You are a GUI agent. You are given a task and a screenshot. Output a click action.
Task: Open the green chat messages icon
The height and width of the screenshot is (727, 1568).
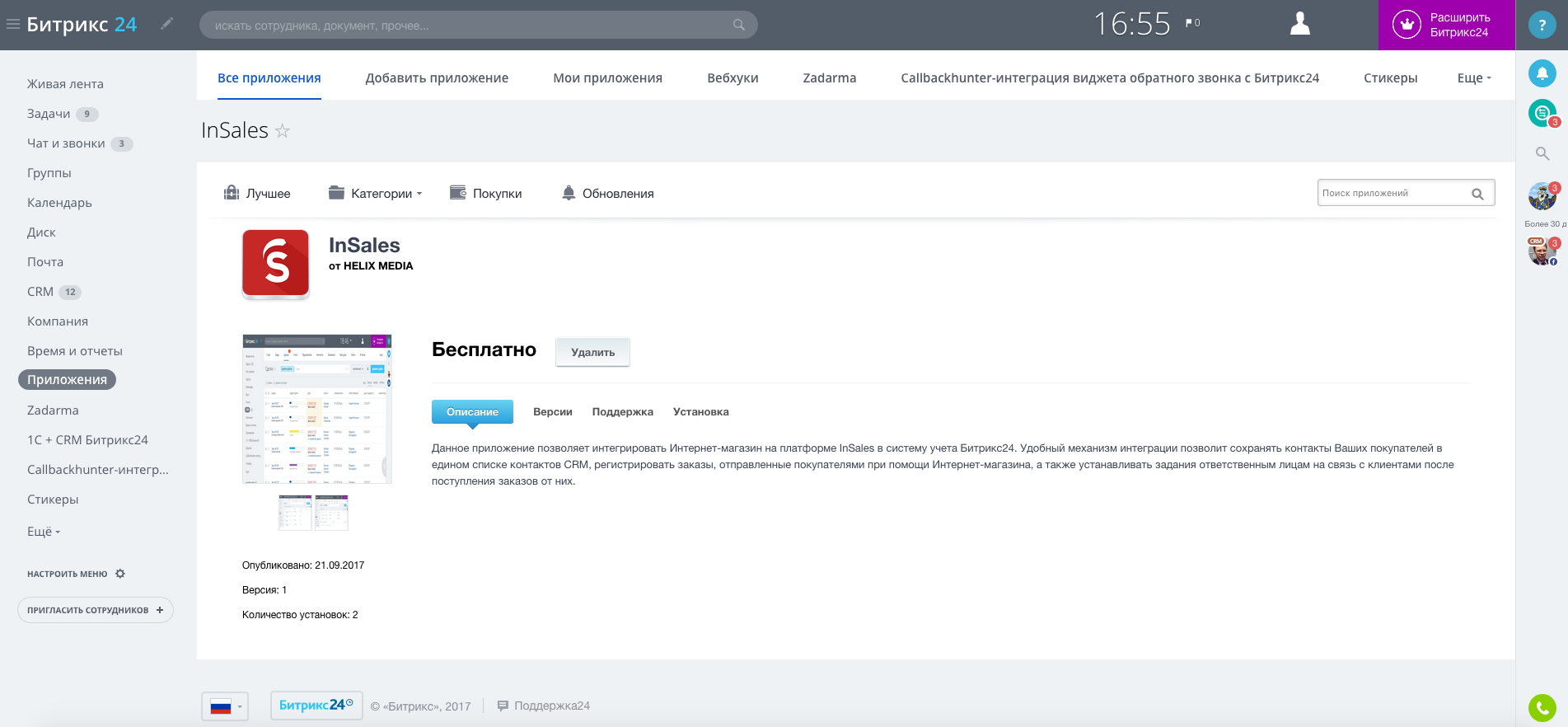pyautogui.click(x=1542, y=112)
